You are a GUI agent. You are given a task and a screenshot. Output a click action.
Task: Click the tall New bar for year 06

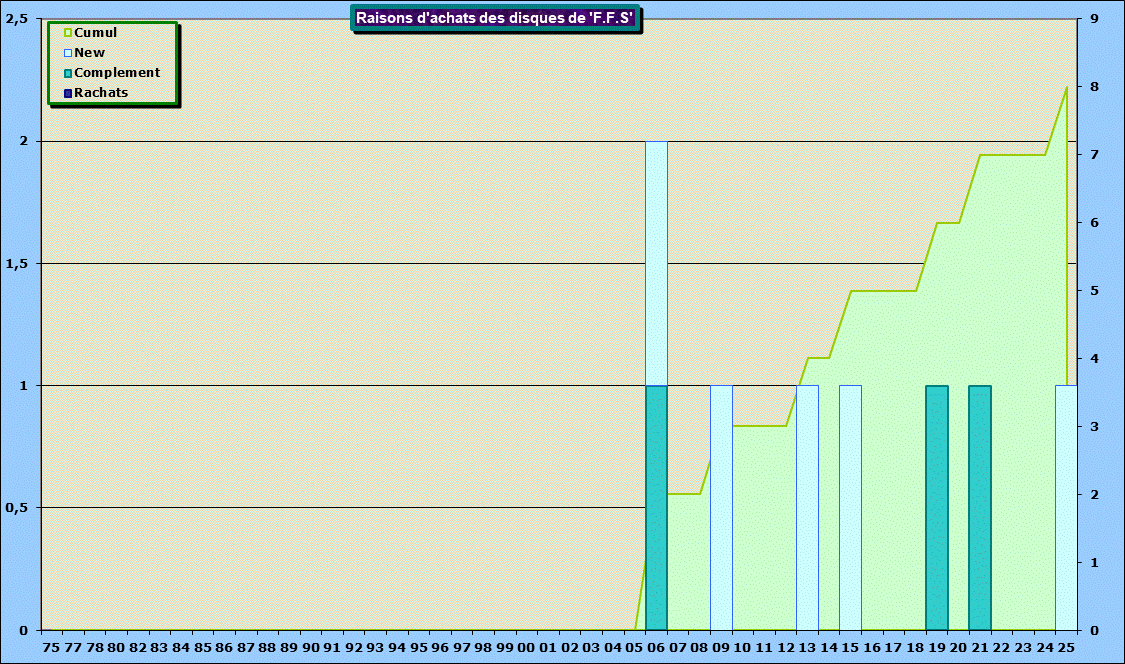[x=656, y=263]
